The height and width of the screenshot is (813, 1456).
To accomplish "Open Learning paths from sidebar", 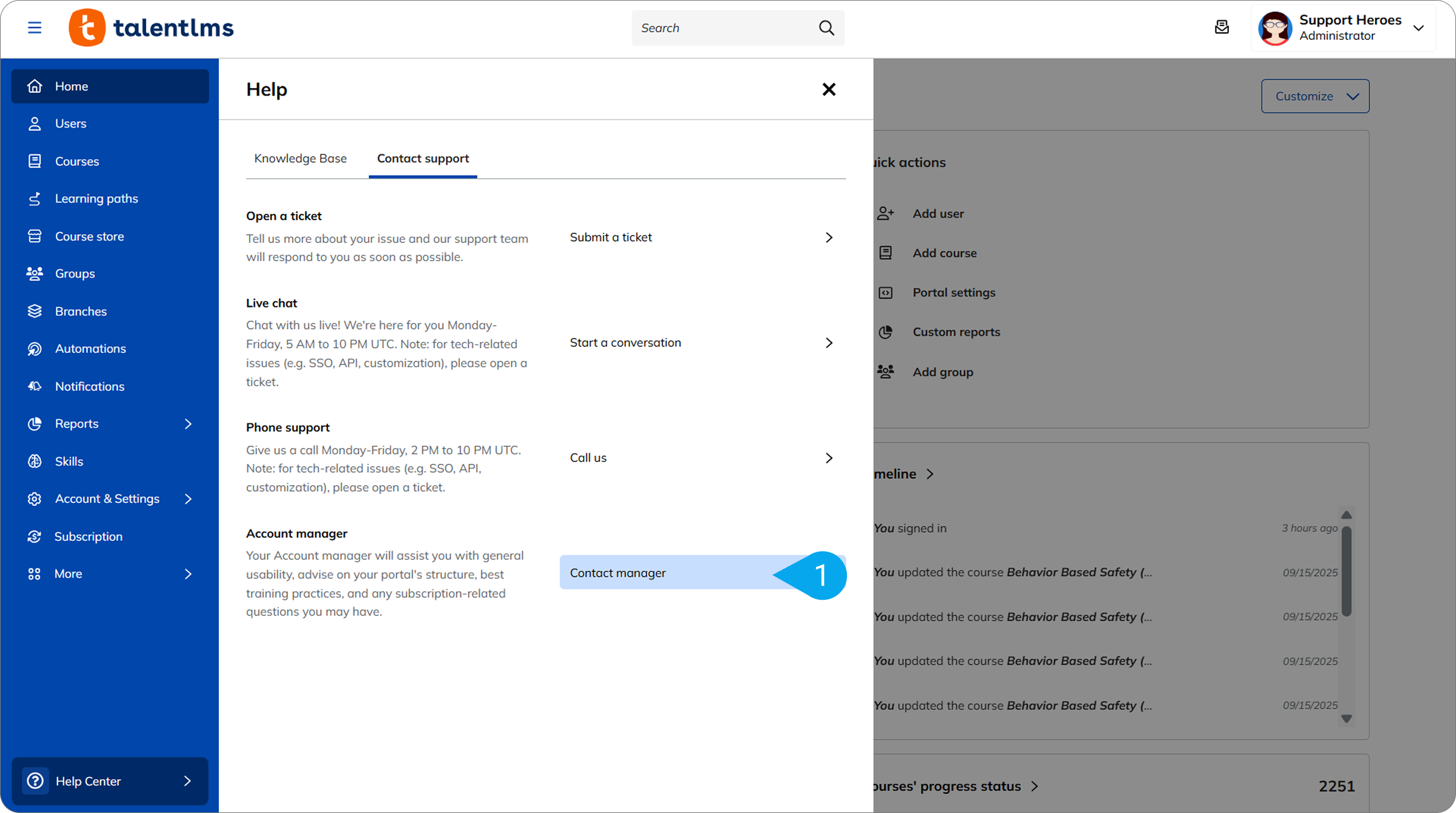I will 96,199.
